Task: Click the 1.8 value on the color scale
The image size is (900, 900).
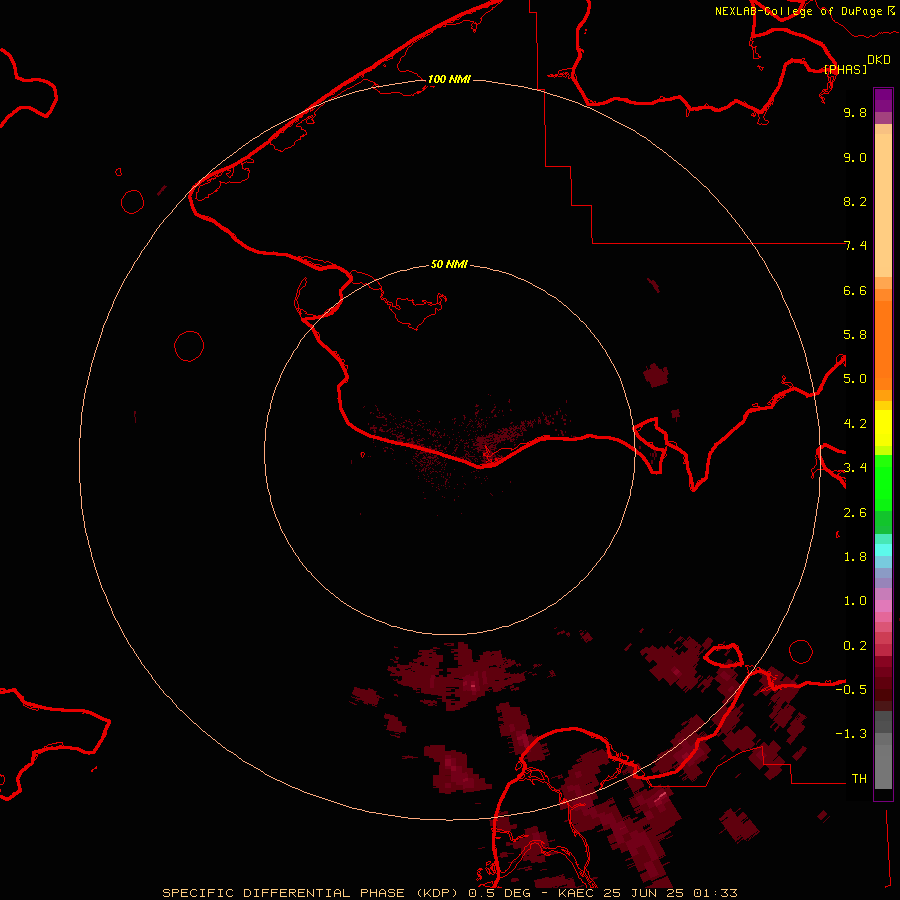Action: click(x=855, y=557)
